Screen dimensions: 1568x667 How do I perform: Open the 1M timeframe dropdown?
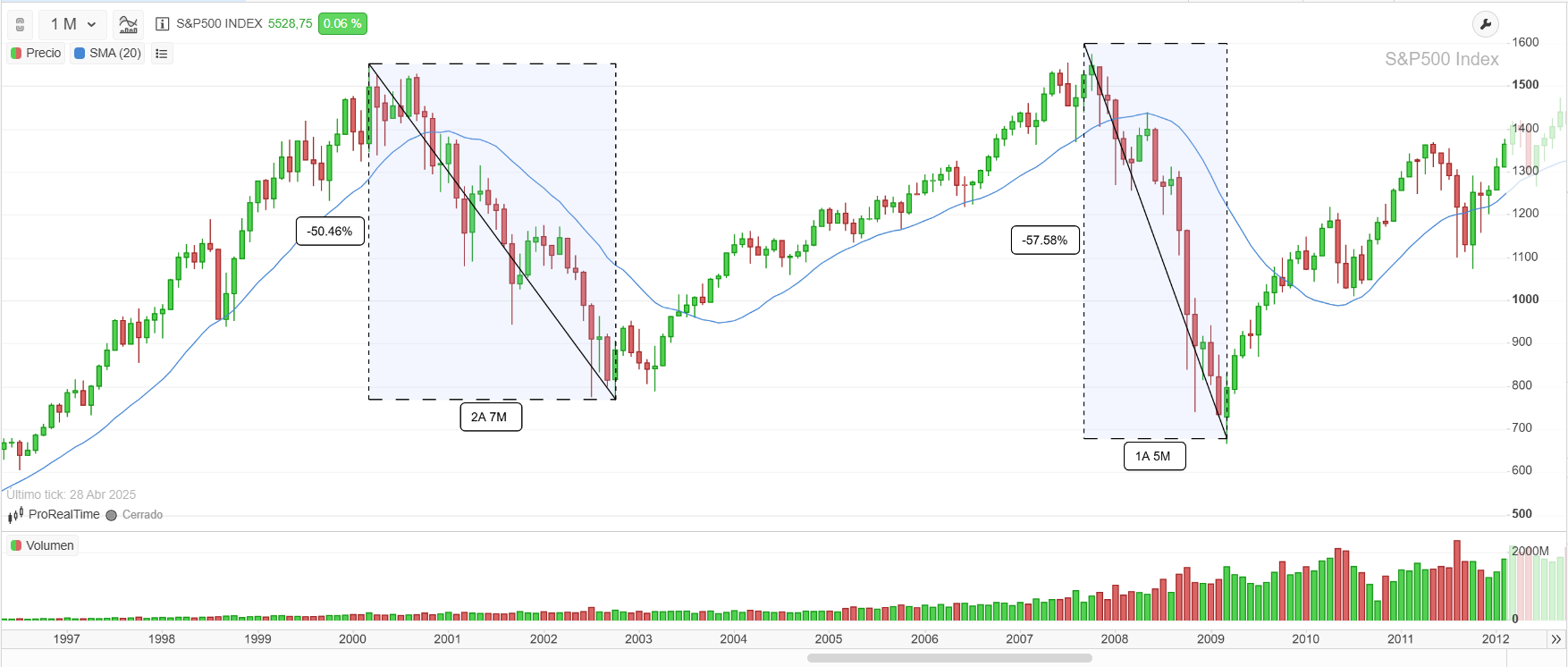pos(72,24)
